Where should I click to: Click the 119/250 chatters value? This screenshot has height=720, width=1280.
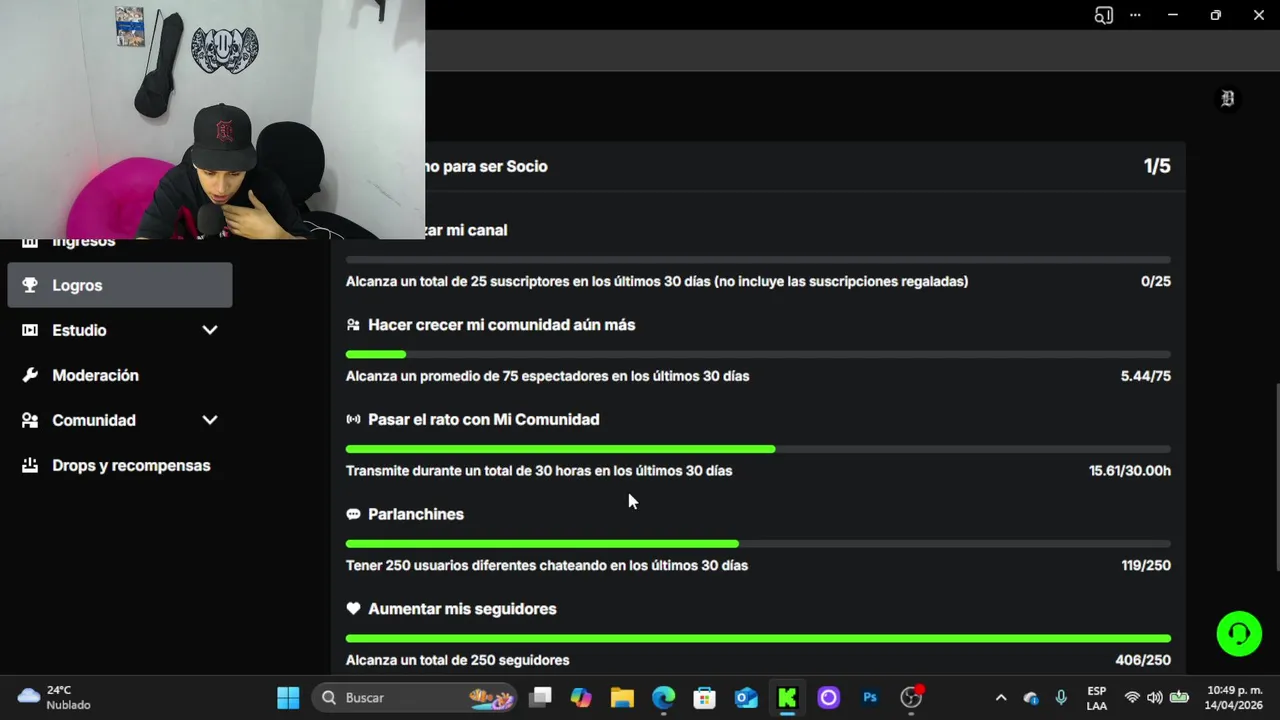pos(1146,566)
